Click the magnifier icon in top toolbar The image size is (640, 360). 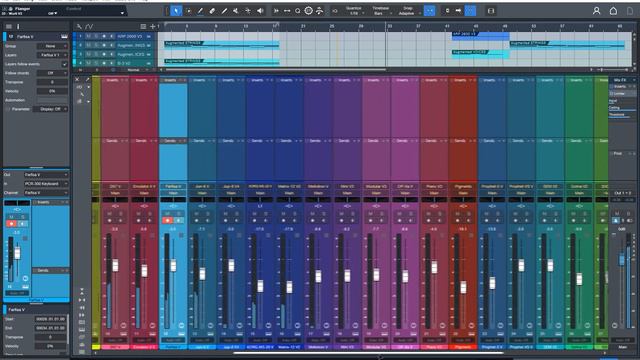pyautogui.click(x=298, y=11)
